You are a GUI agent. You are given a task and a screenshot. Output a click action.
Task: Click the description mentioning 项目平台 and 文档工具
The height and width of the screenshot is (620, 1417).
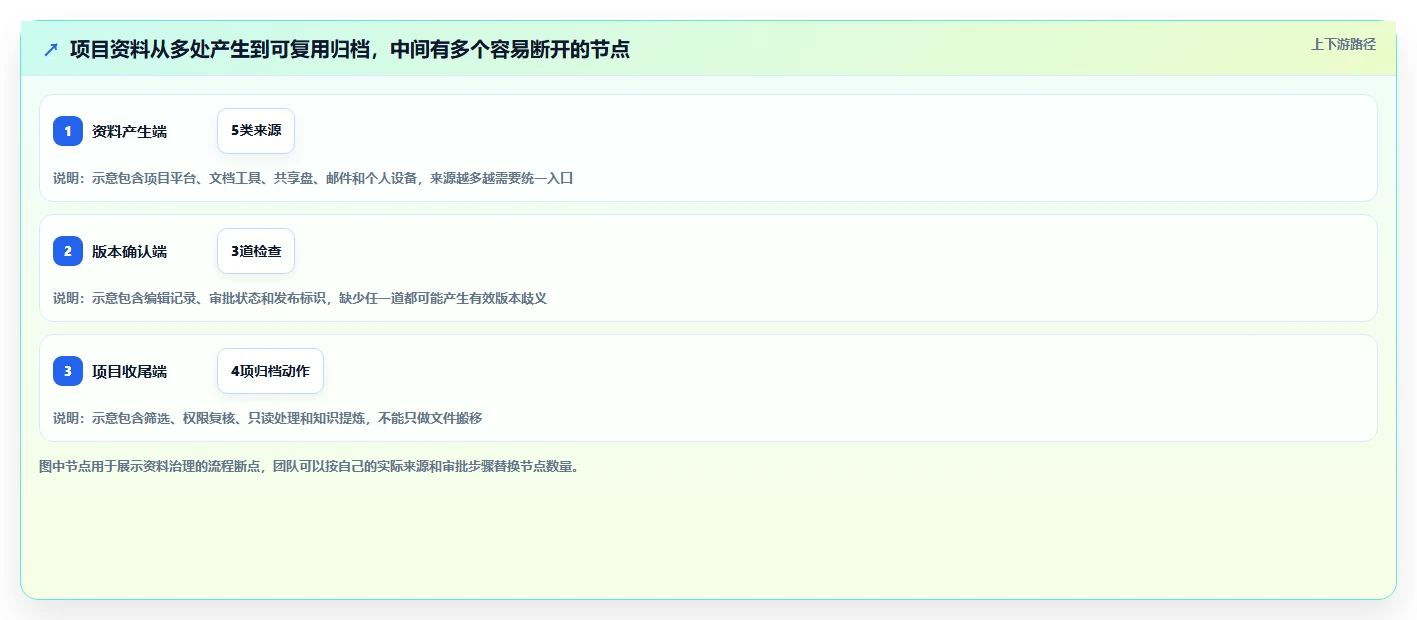pos(313,178)
